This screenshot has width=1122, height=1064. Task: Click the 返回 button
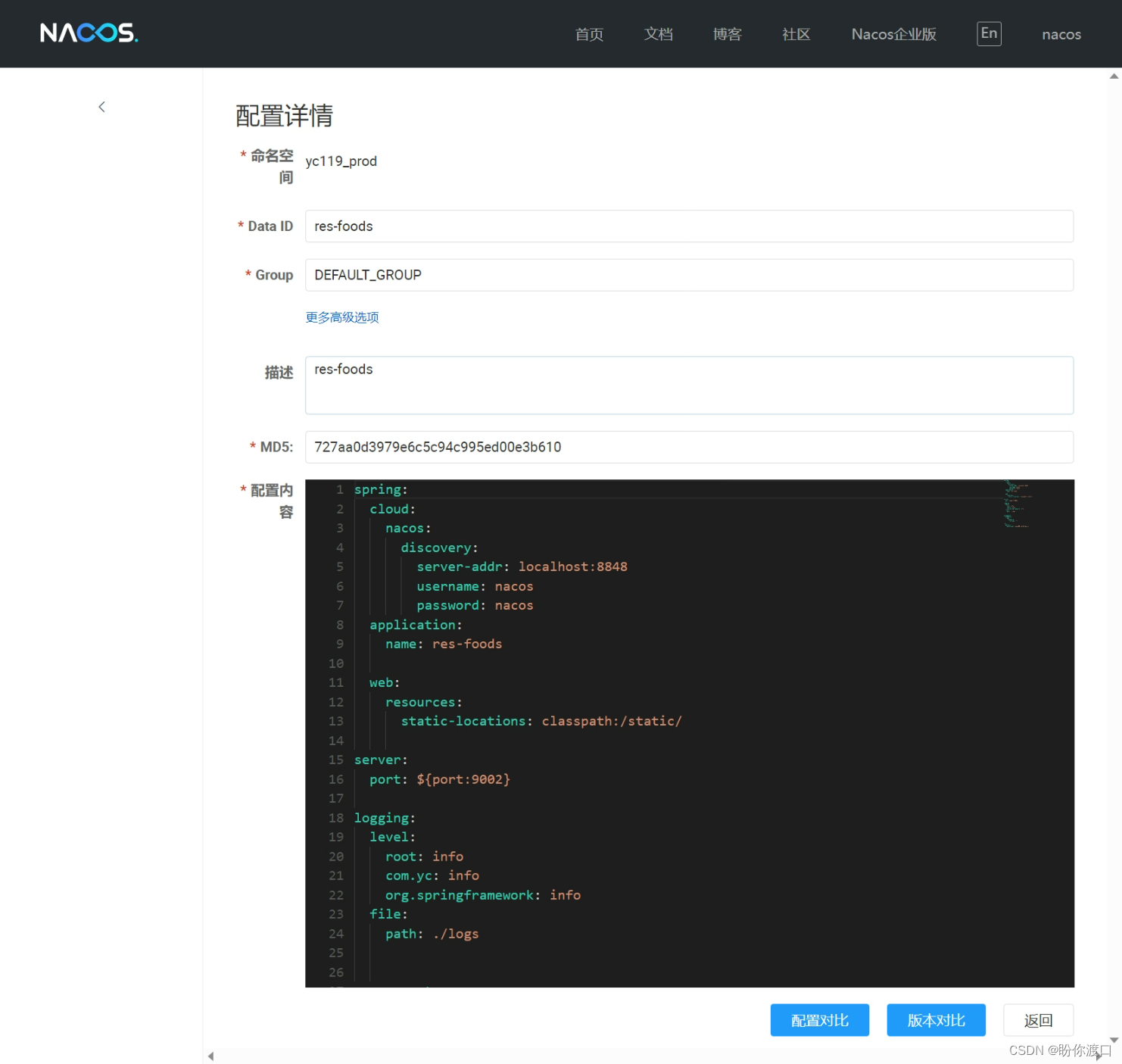(1038, 1020)
